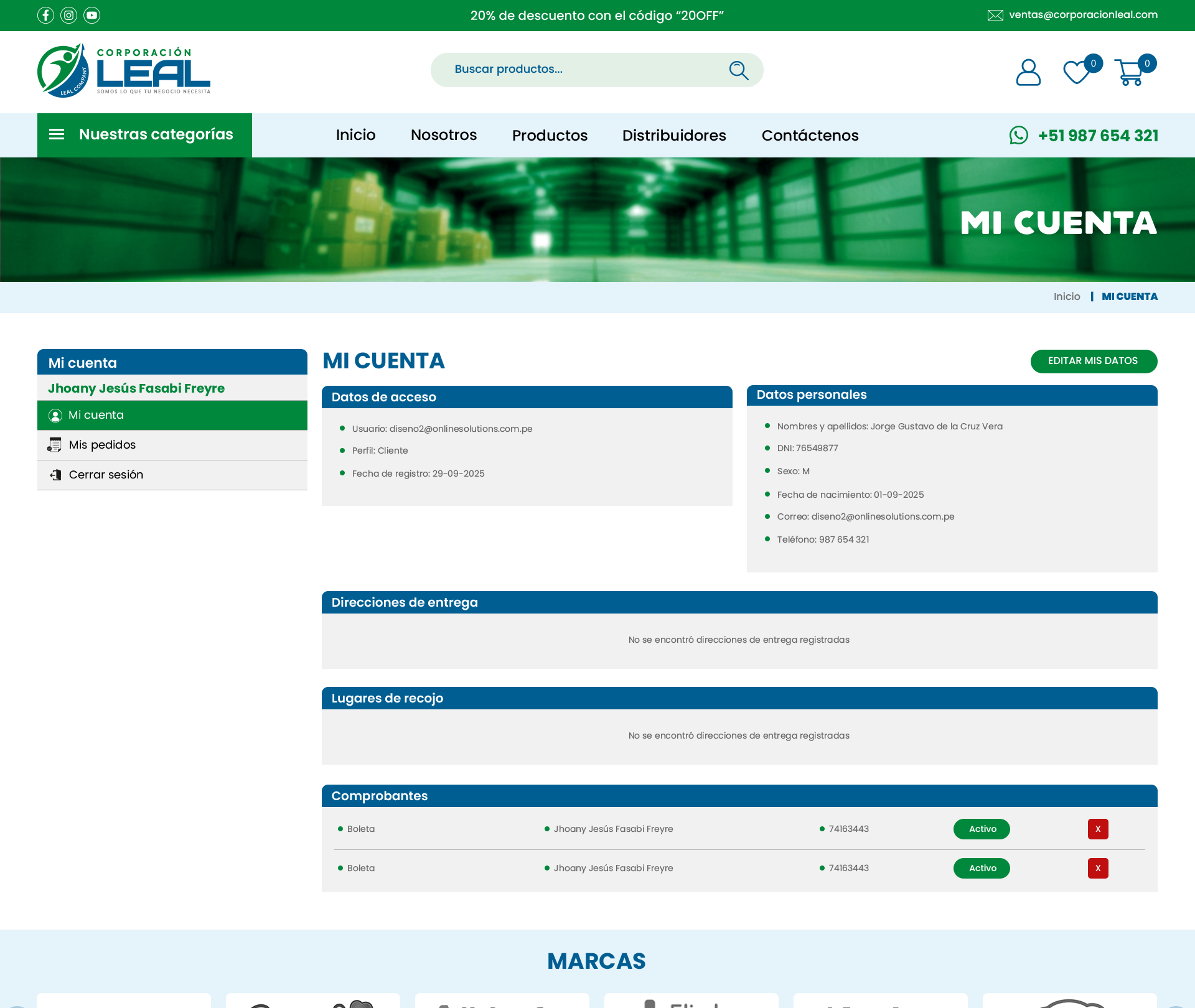Click the Corporación Leal logo
The image size is (1195, 1008).
coord(124,70)
